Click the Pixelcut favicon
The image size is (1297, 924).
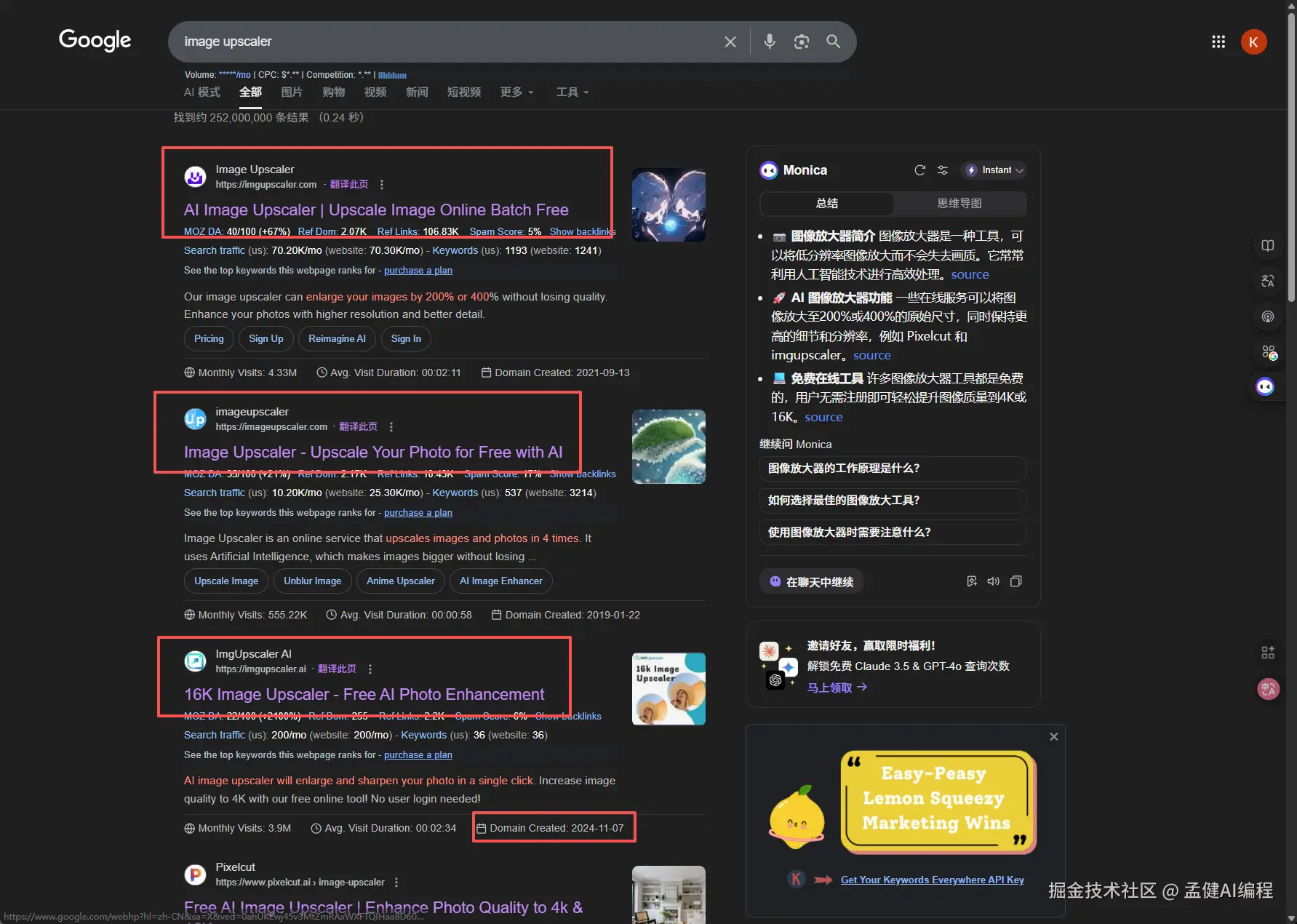(x=195, y=875)
